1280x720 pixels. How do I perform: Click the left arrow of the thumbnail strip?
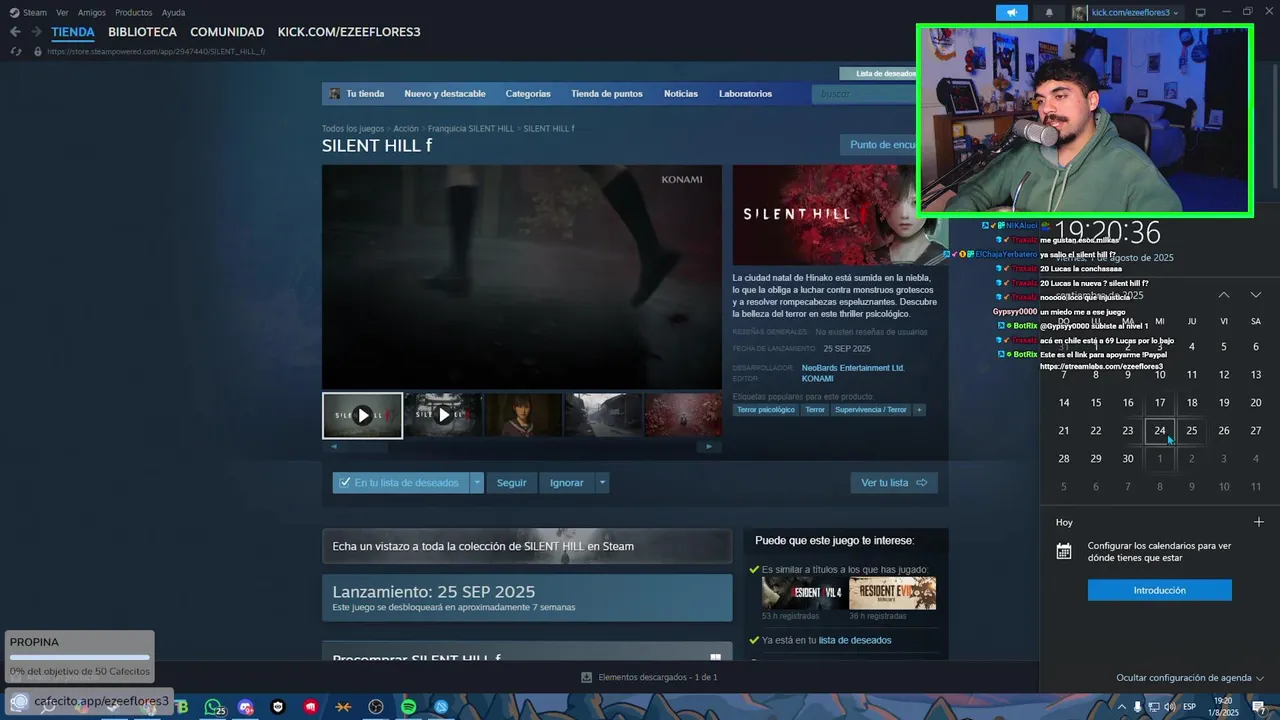click(x=334, y=446)
